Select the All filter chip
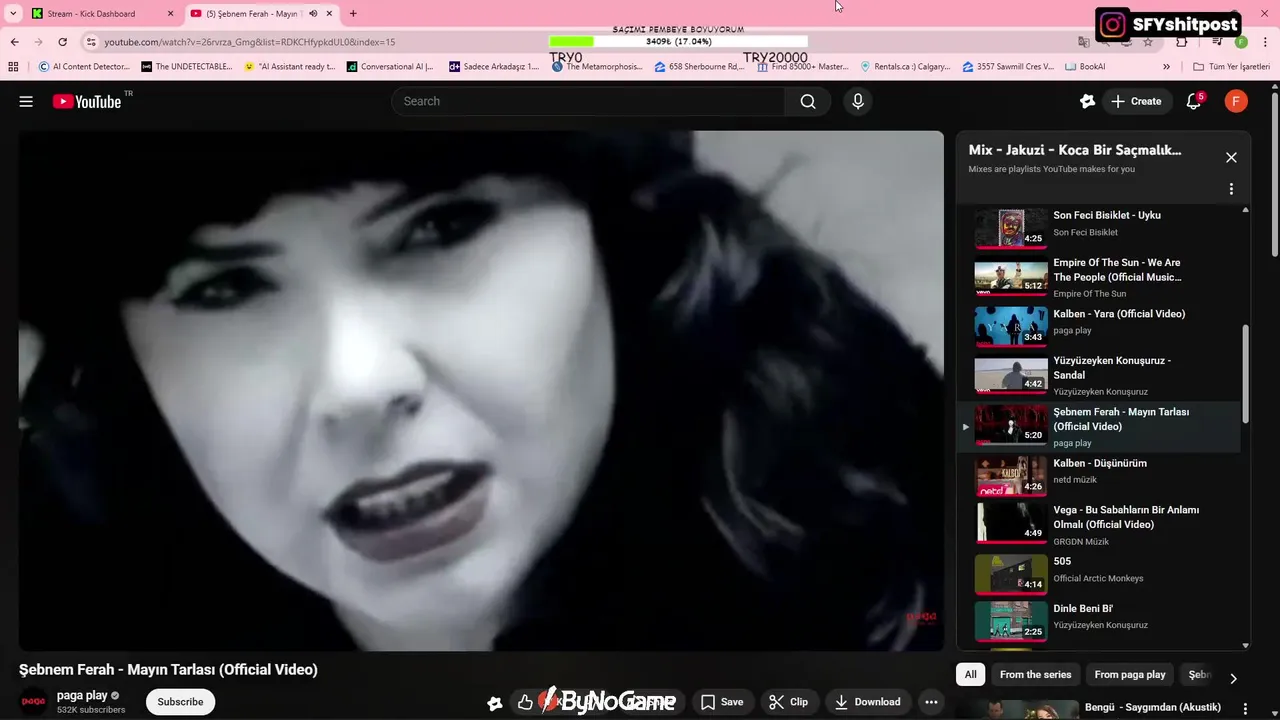 [970, 674]
